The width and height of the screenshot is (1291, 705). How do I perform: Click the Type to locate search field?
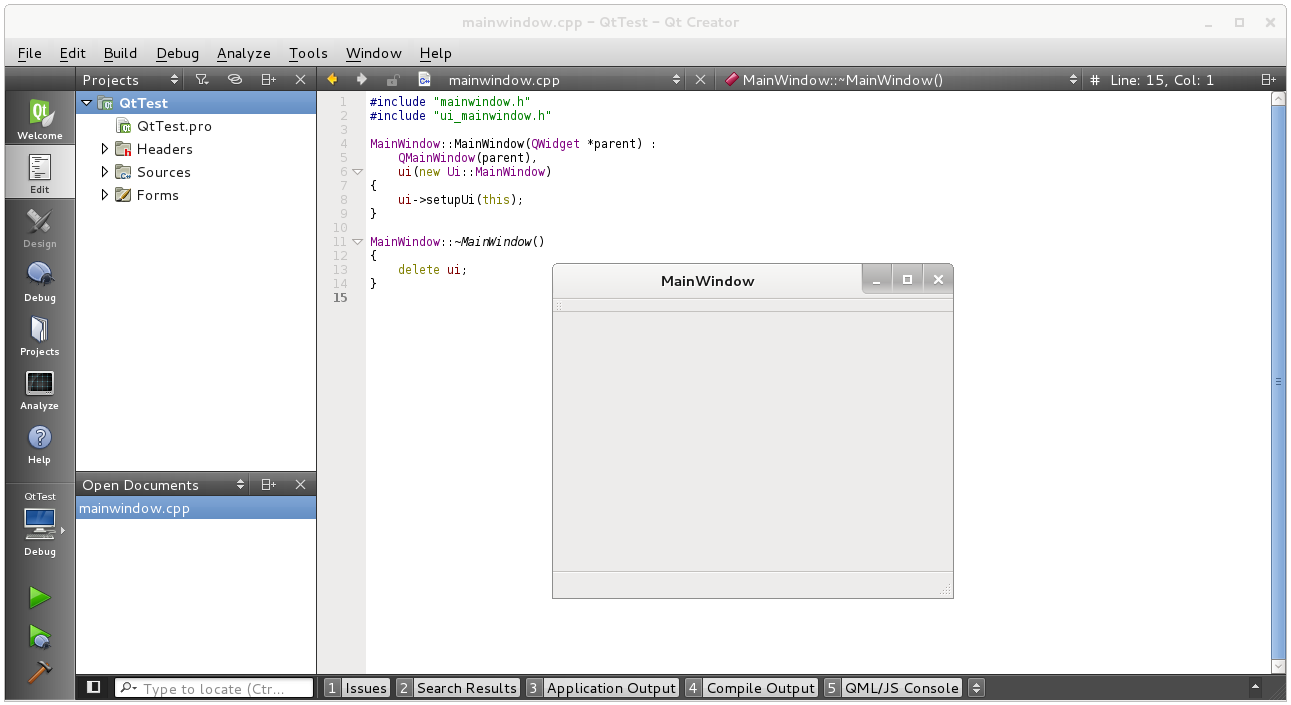(x=225, y=688)
